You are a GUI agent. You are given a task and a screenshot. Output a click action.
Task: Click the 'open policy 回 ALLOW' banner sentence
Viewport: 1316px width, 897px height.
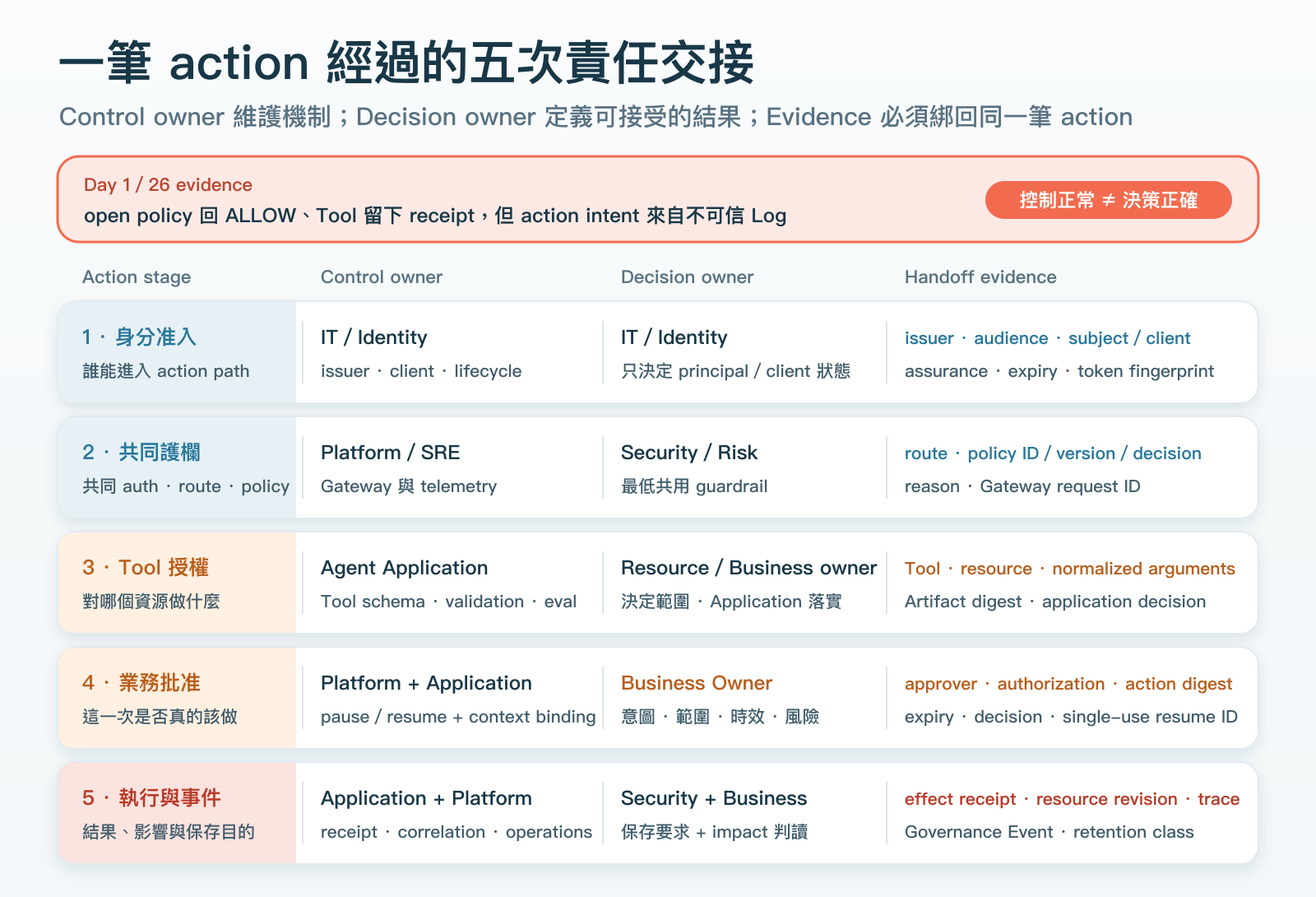coord(435,216)
